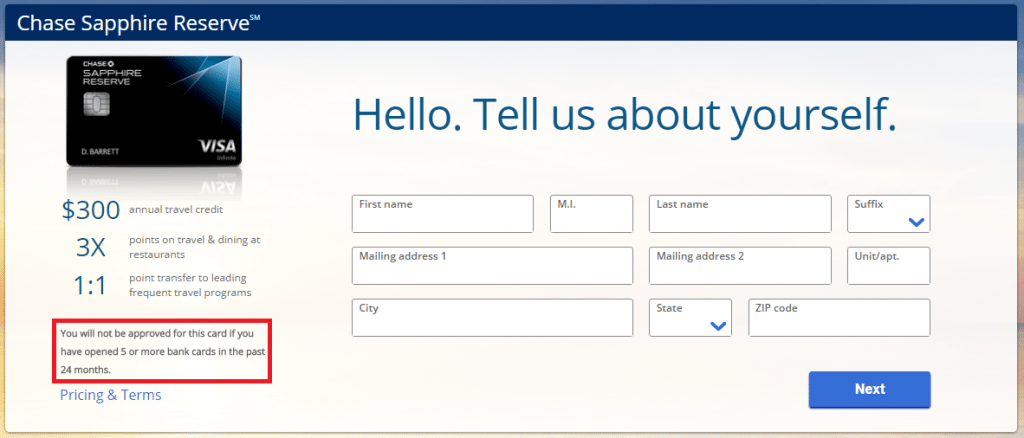
Task: Focus the Last name field
Action: coord(740,213)
